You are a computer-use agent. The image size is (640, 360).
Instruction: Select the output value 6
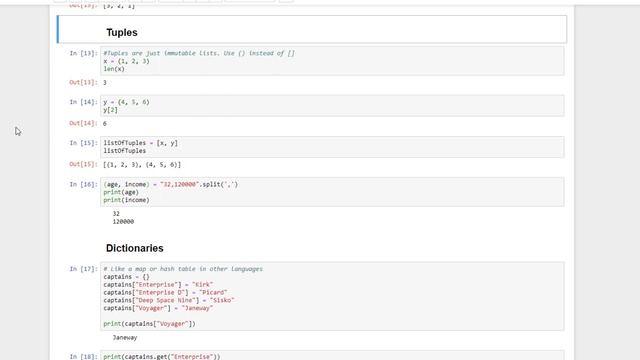105,124
